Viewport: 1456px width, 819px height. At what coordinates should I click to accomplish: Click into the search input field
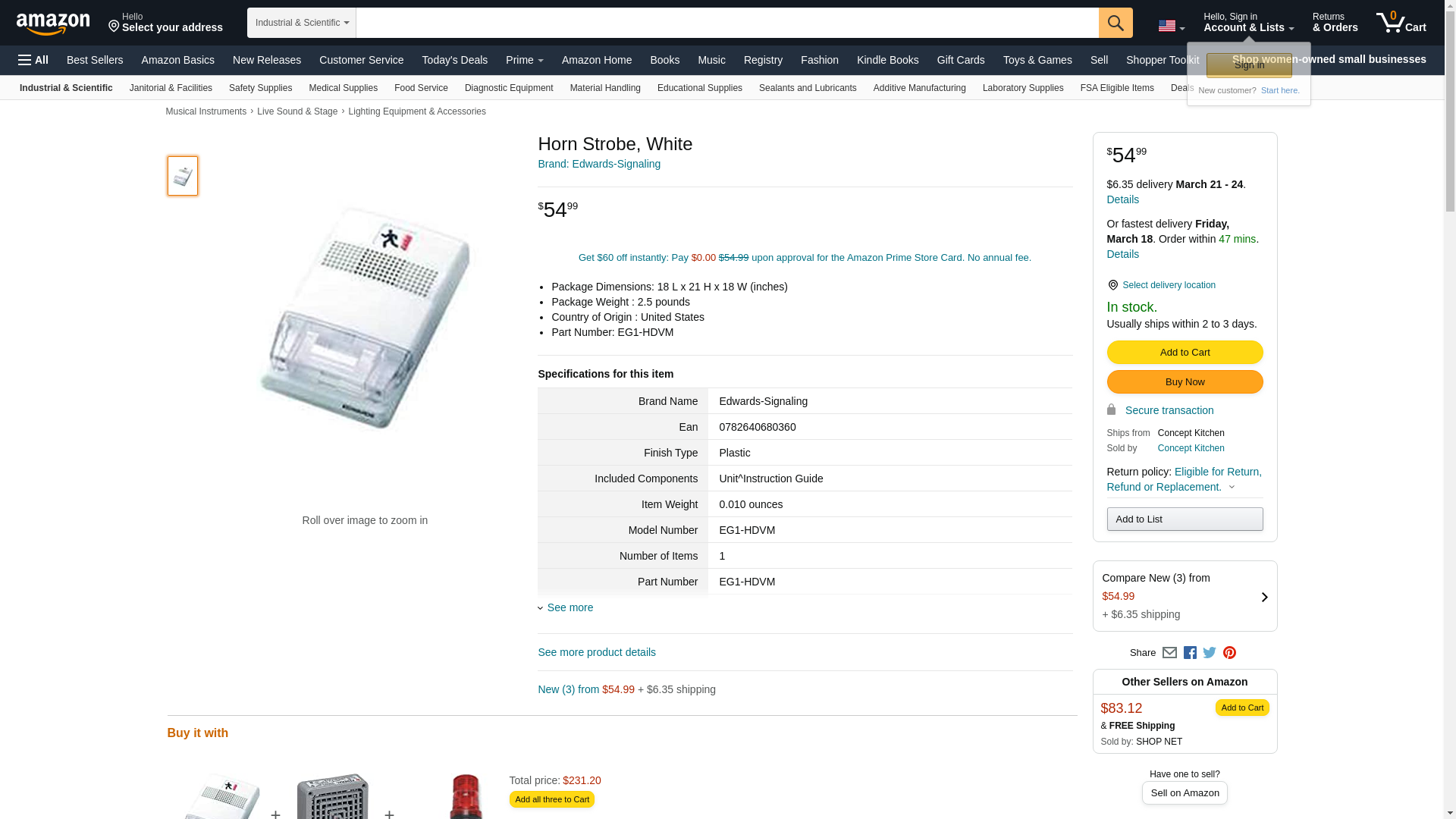click(x=727, y=23)
